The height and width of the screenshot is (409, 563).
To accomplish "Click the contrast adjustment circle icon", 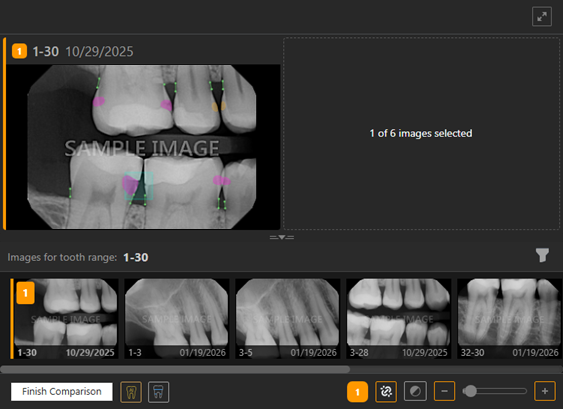I will (x=415, y=391).
